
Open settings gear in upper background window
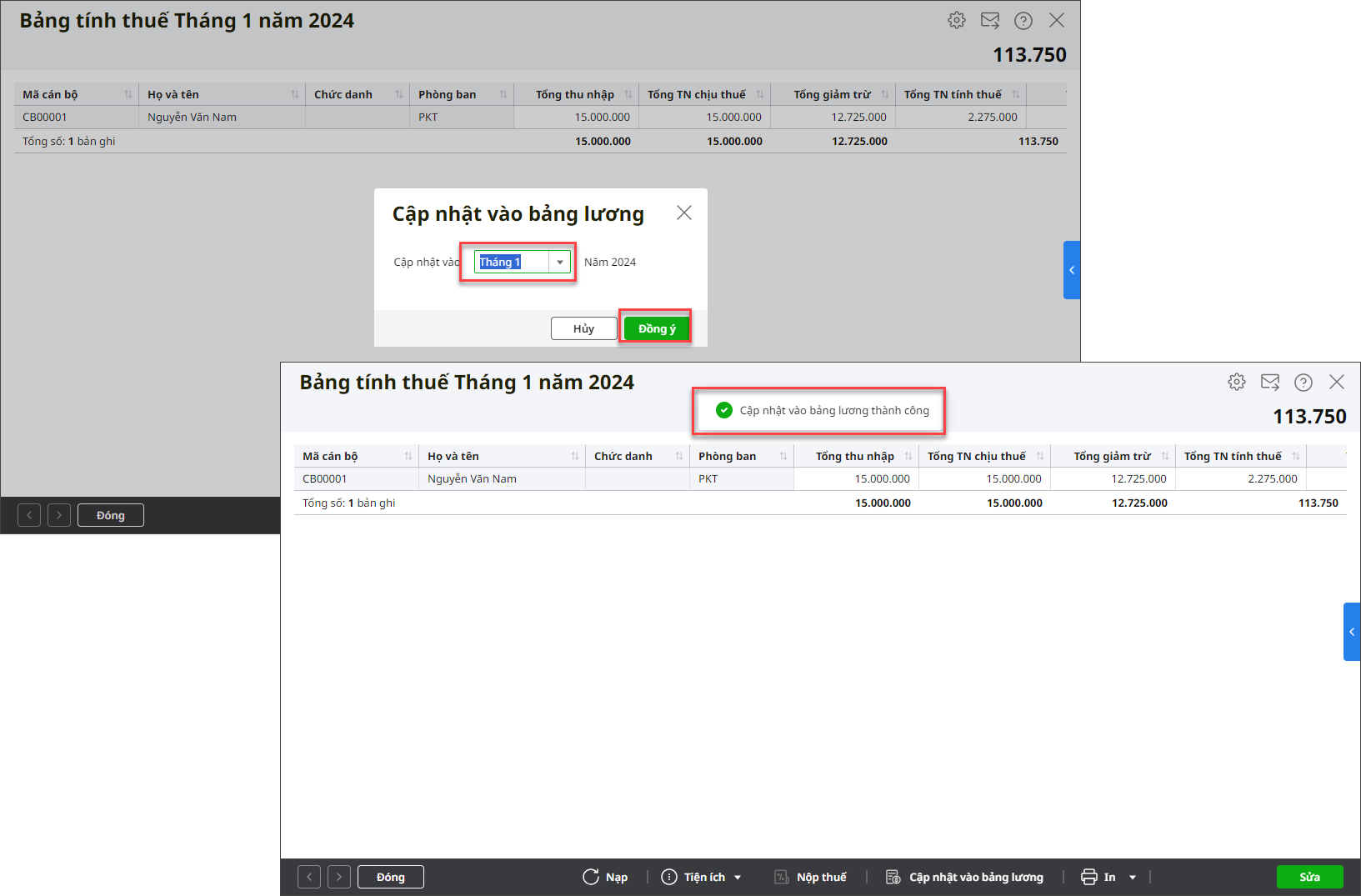pyautogui.click(x=956, y=20)
